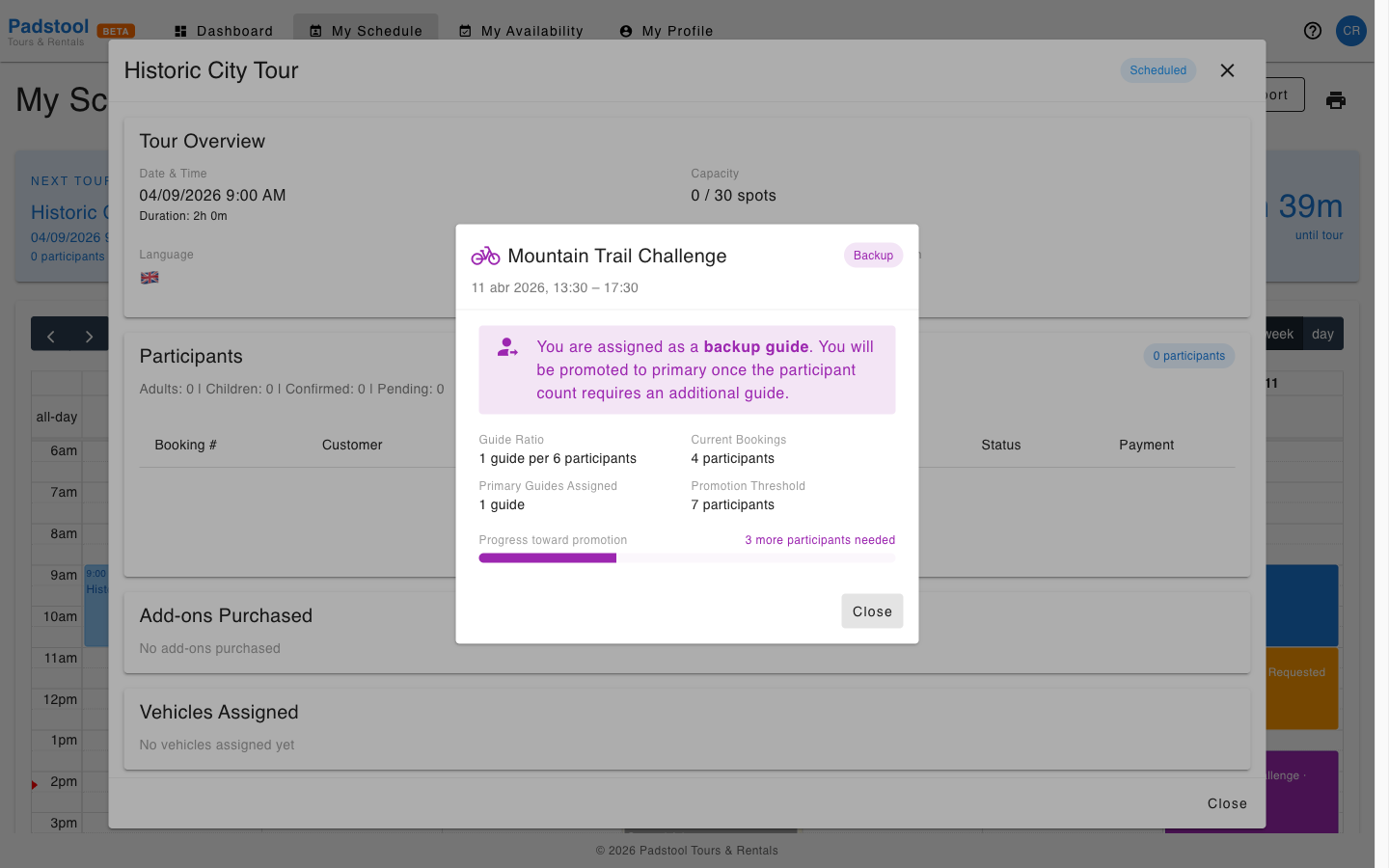Click the My Availability calendar icon
This screenshot has height=868, width=1389.
[x=465, y=31]
